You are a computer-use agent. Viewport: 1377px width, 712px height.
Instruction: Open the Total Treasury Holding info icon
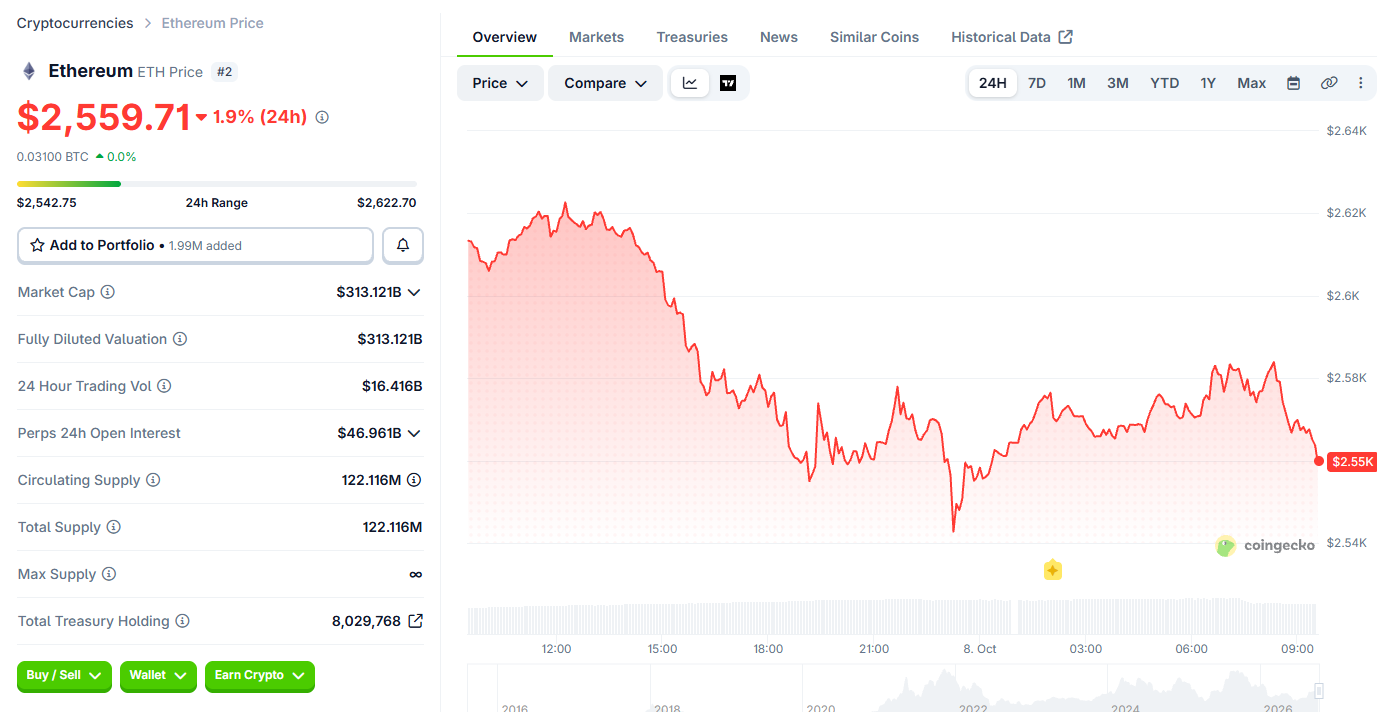182,621
